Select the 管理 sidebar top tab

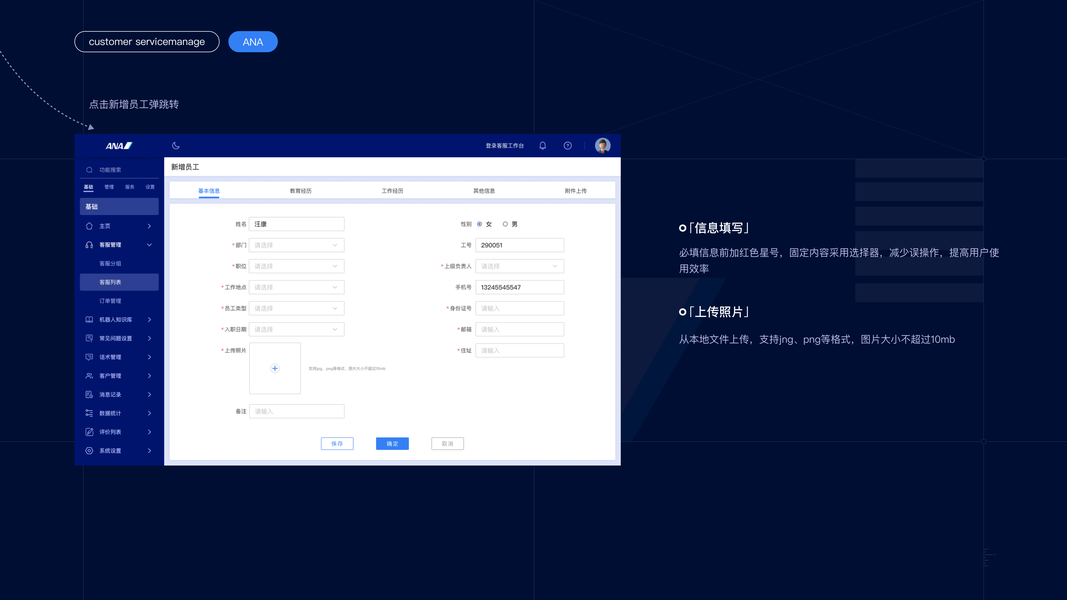(109, 187)
